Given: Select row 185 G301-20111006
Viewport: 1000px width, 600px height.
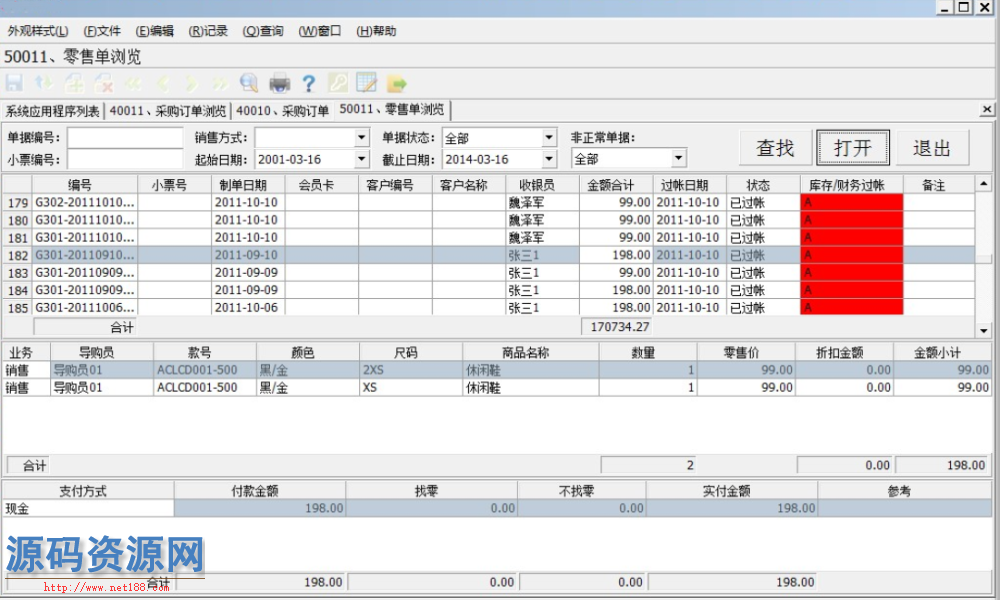Looking at the screenshot, I should [488, 307].
